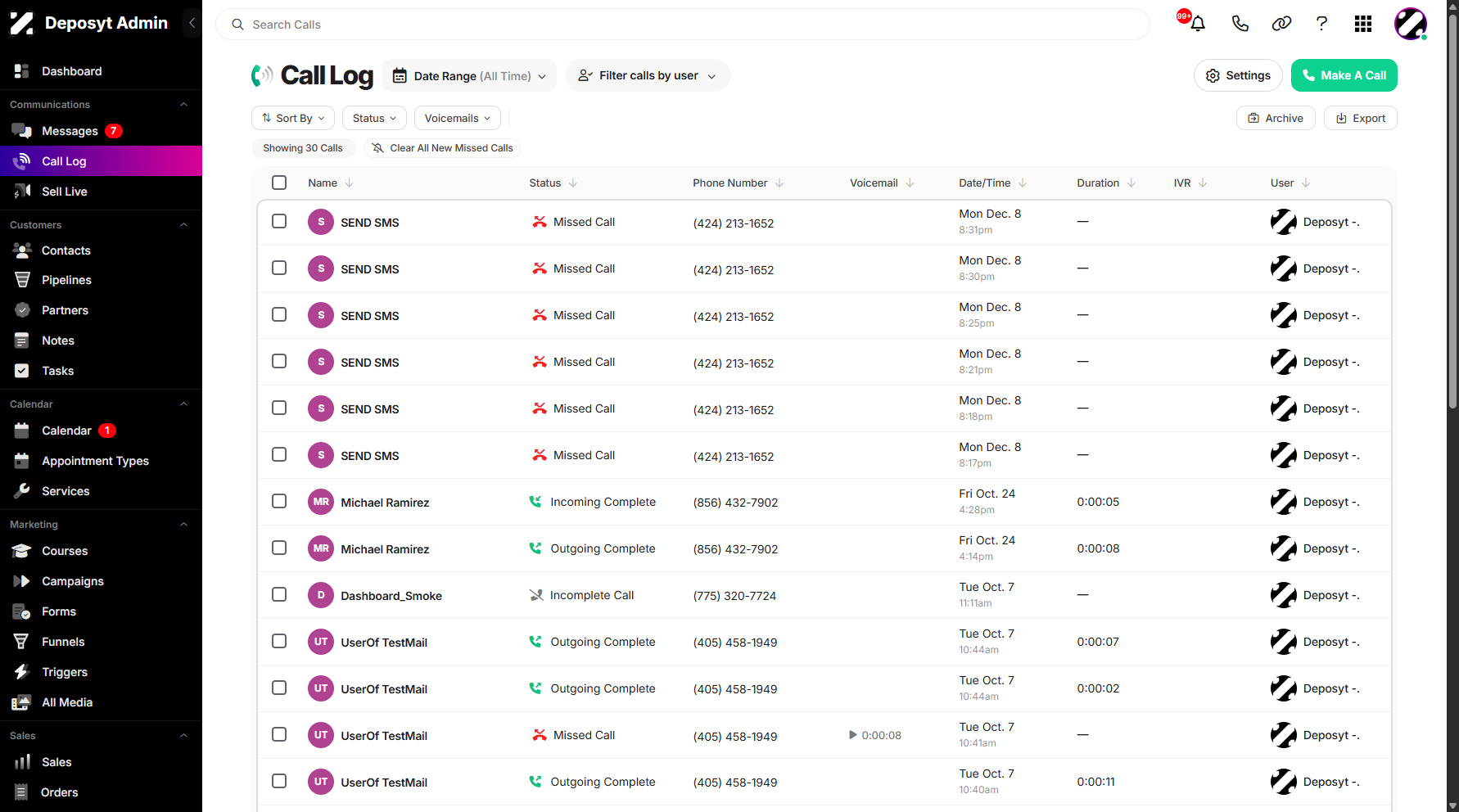The height and width of the screenshot is (812, 1459).
Task: Open Filter calls by user dropdown
Action: click(648, 75)
